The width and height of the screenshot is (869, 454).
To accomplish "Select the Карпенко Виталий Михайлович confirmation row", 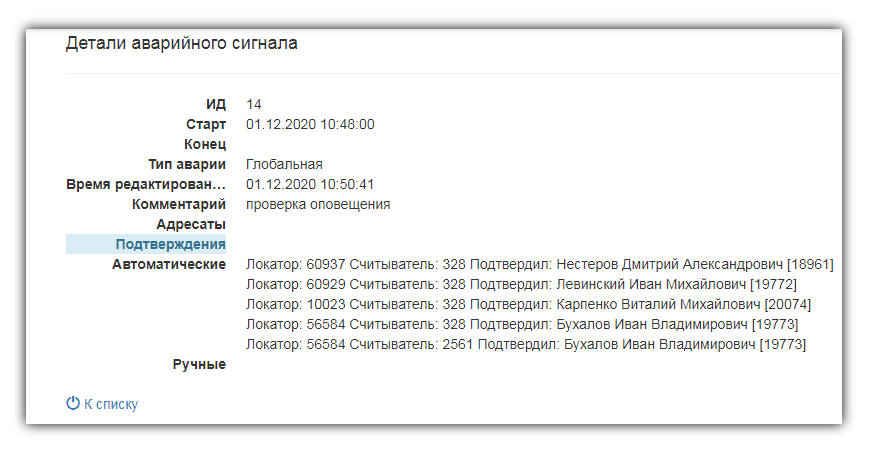I will [529, 304].
